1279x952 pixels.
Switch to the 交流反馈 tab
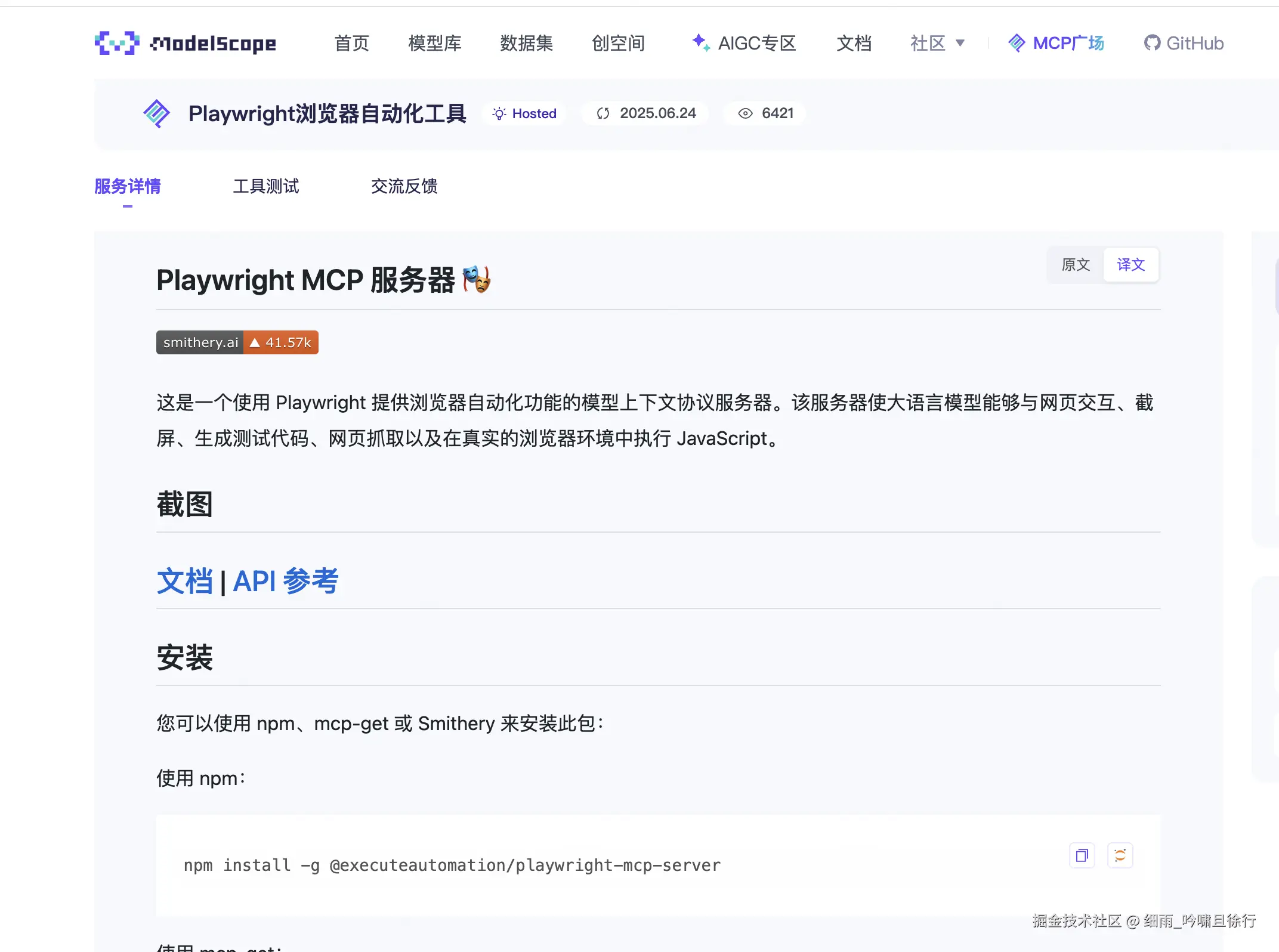[x=404, y=186]
